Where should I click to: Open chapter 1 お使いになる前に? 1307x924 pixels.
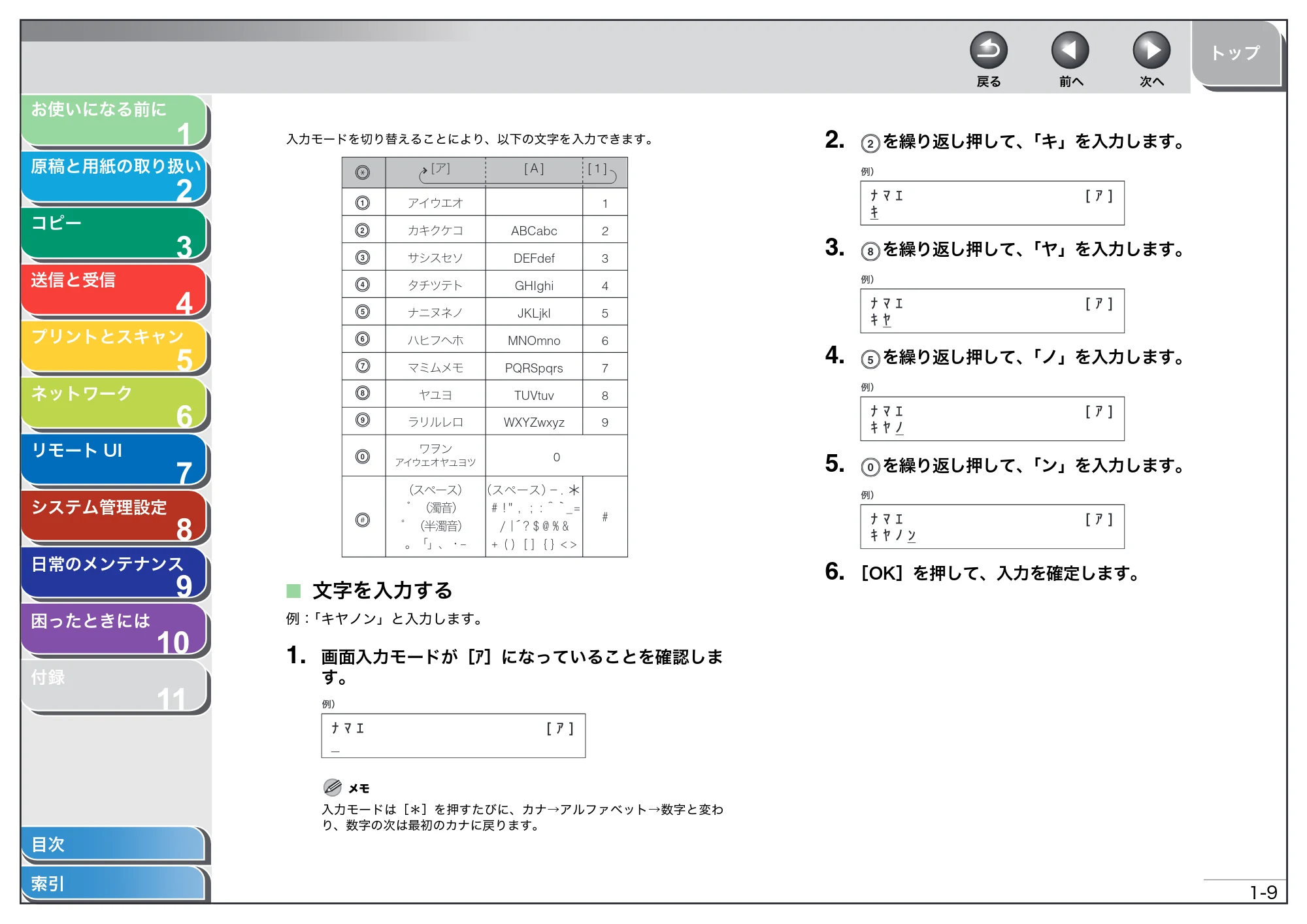coord(114,120)
